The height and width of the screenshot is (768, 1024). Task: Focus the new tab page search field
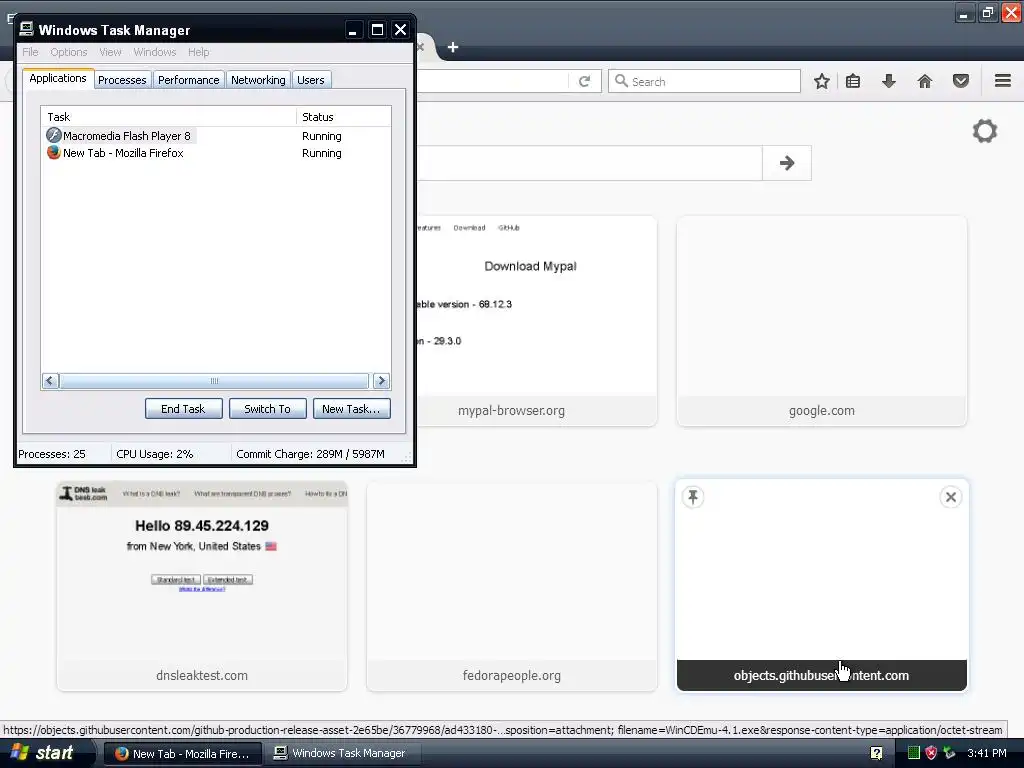tap(589, 163)
